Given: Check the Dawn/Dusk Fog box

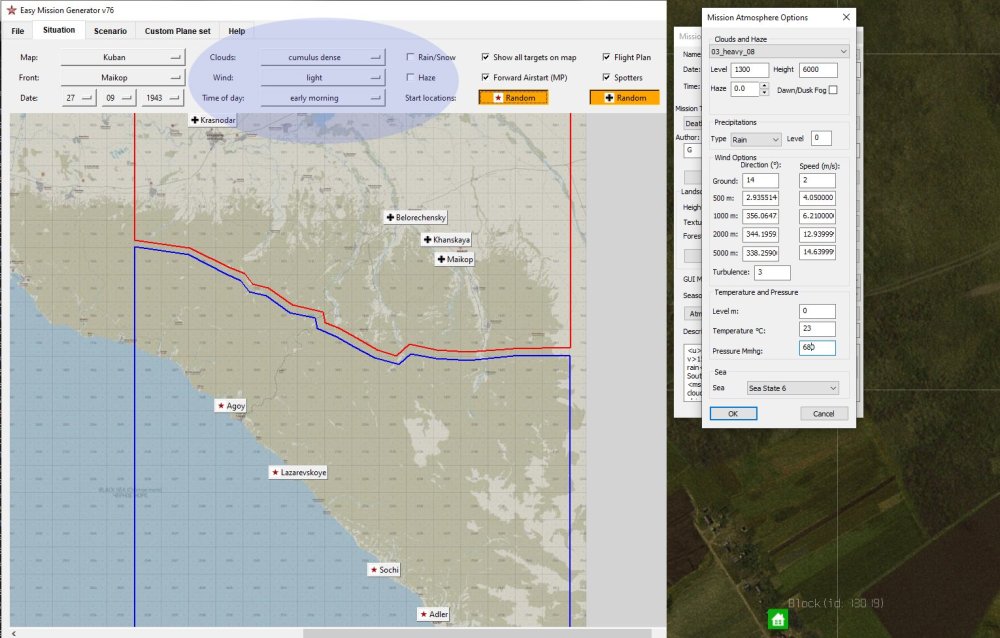Looking at the screenshot, I should 833,90.
